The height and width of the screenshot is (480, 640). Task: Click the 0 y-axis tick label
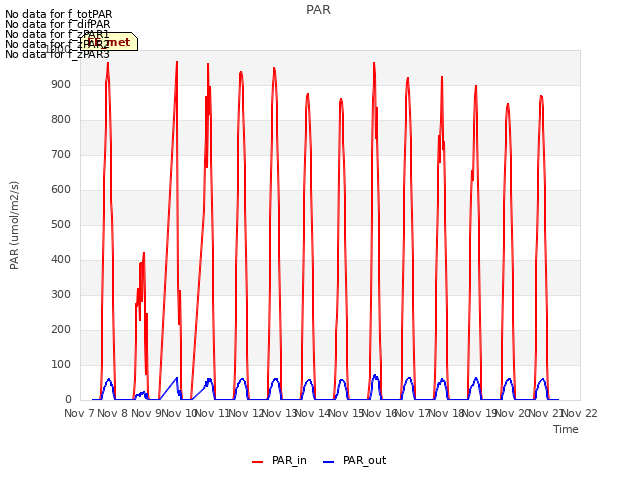[x=69, y=400]
